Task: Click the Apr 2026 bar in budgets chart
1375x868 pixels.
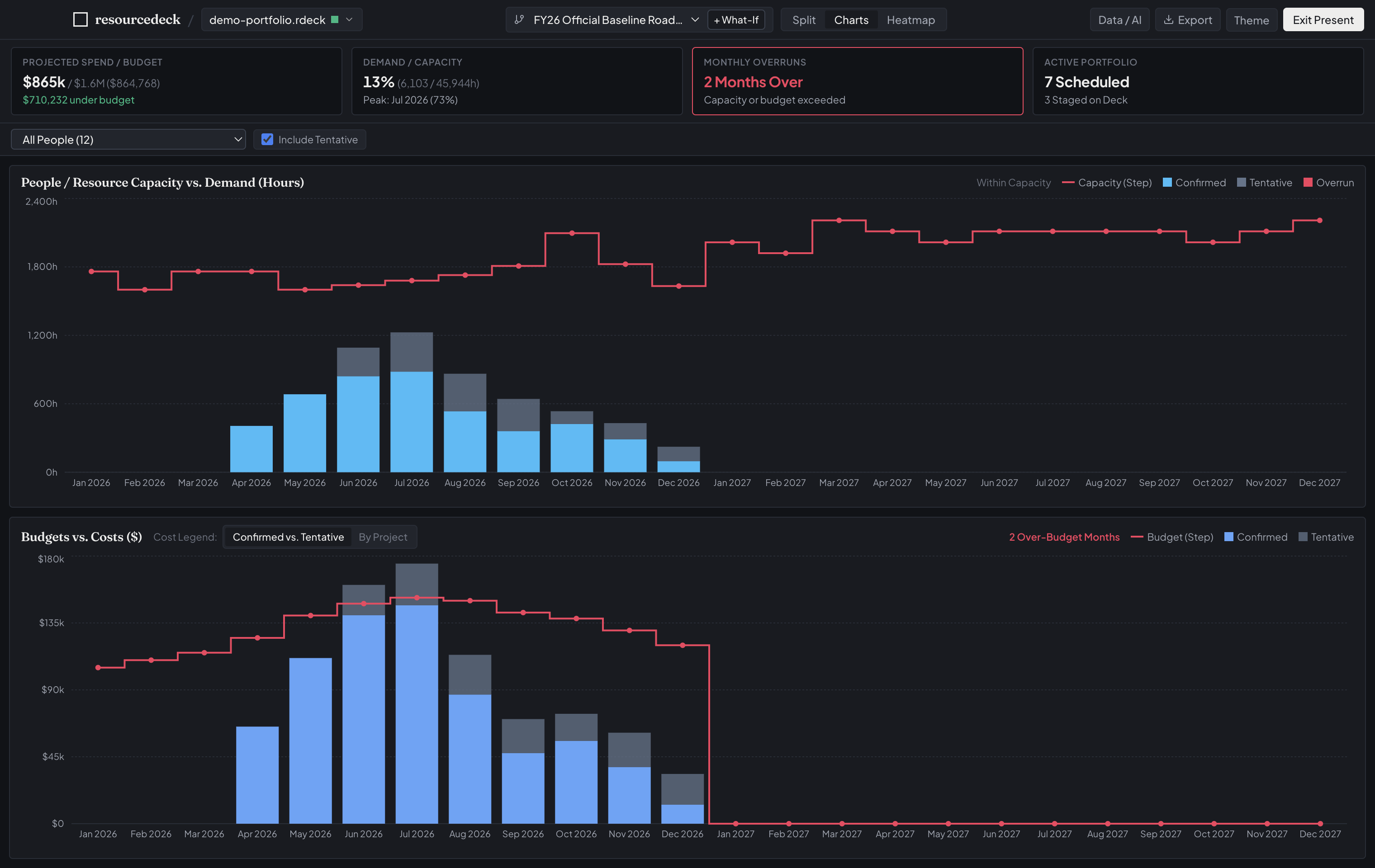Action: 257,775
